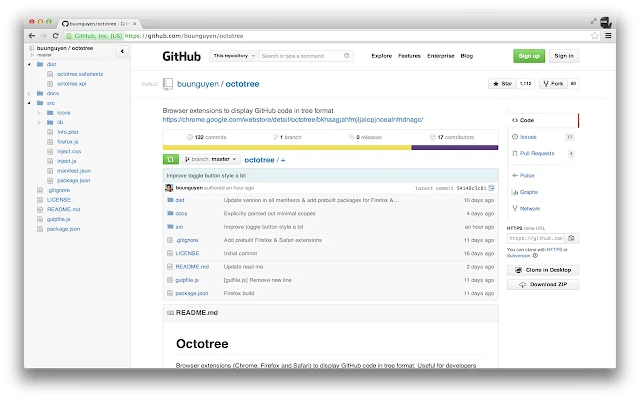Viewport: 640px width, 400px height.
Task: Select the Code tab in repo sidebar
Action: [x=543, y=120]
